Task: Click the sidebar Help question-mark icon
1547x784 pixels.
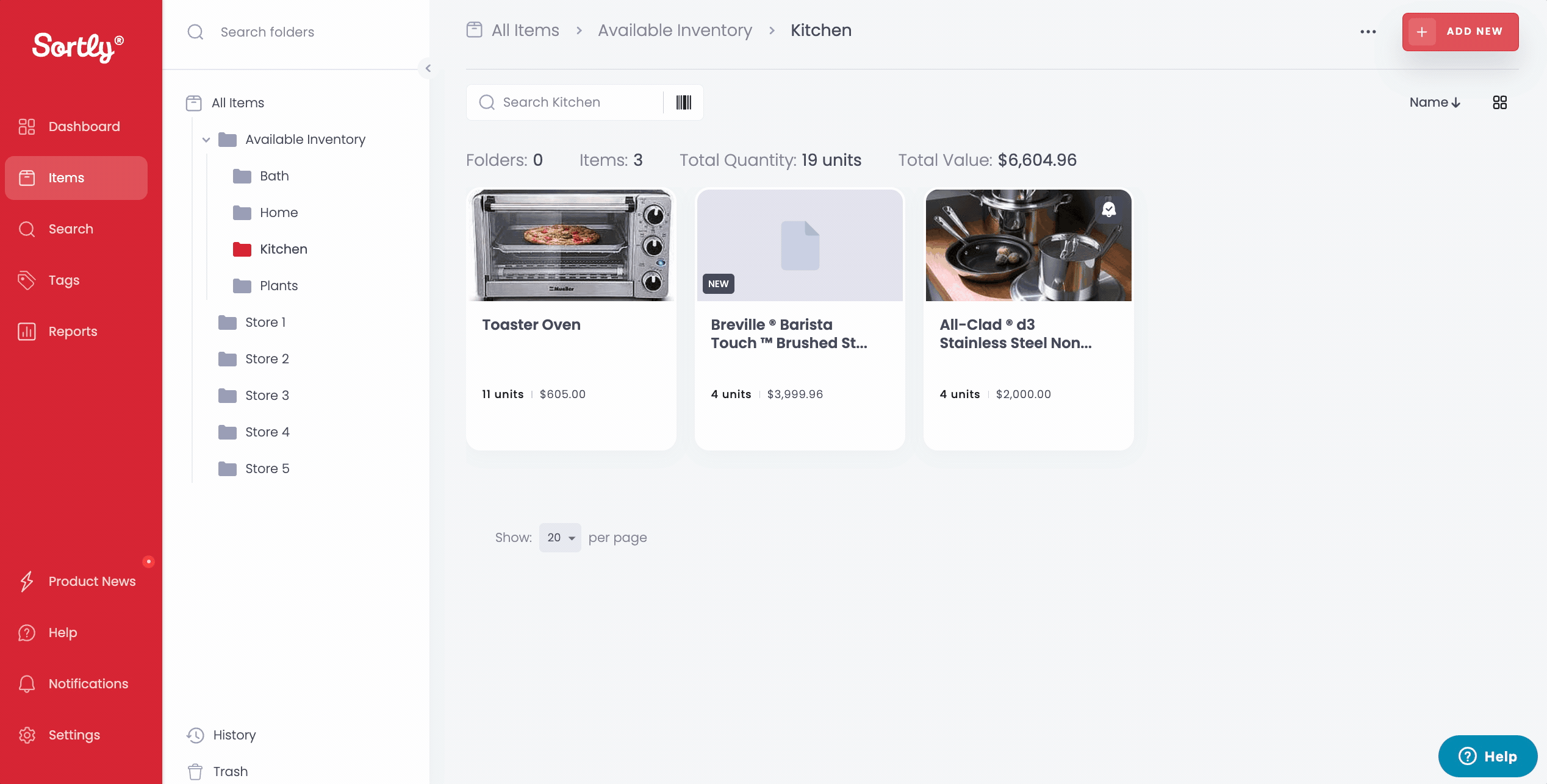Action: [x=27, y=632]
